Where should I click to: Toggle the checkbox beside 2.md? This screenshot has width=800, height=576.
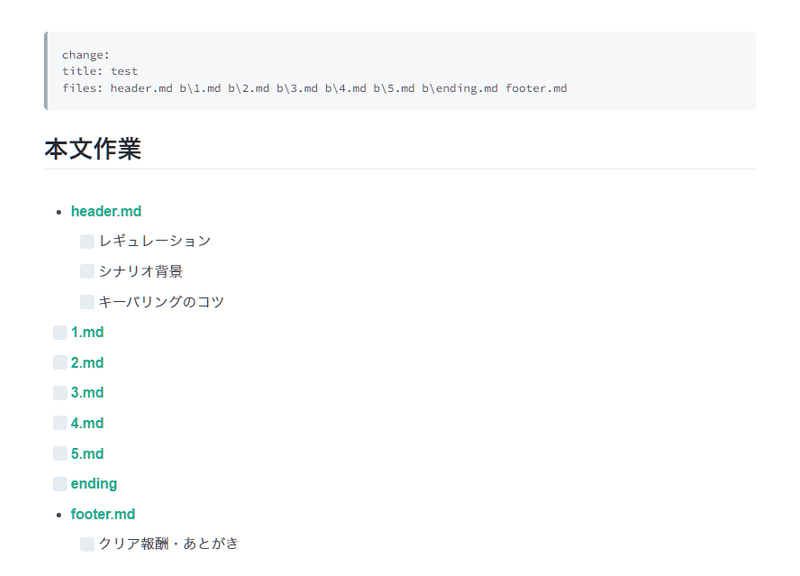point(60,362)
